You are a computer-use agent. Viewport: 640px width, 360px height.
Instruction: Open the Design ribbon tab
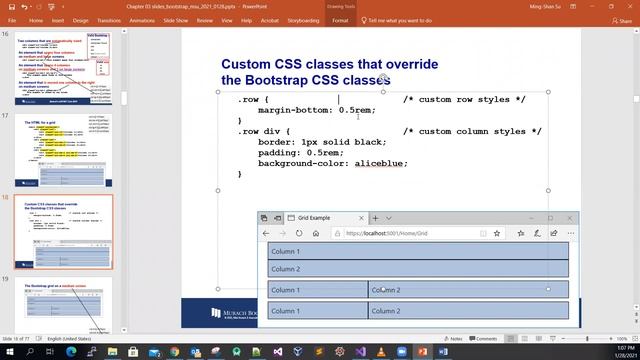tap(80, 20)
